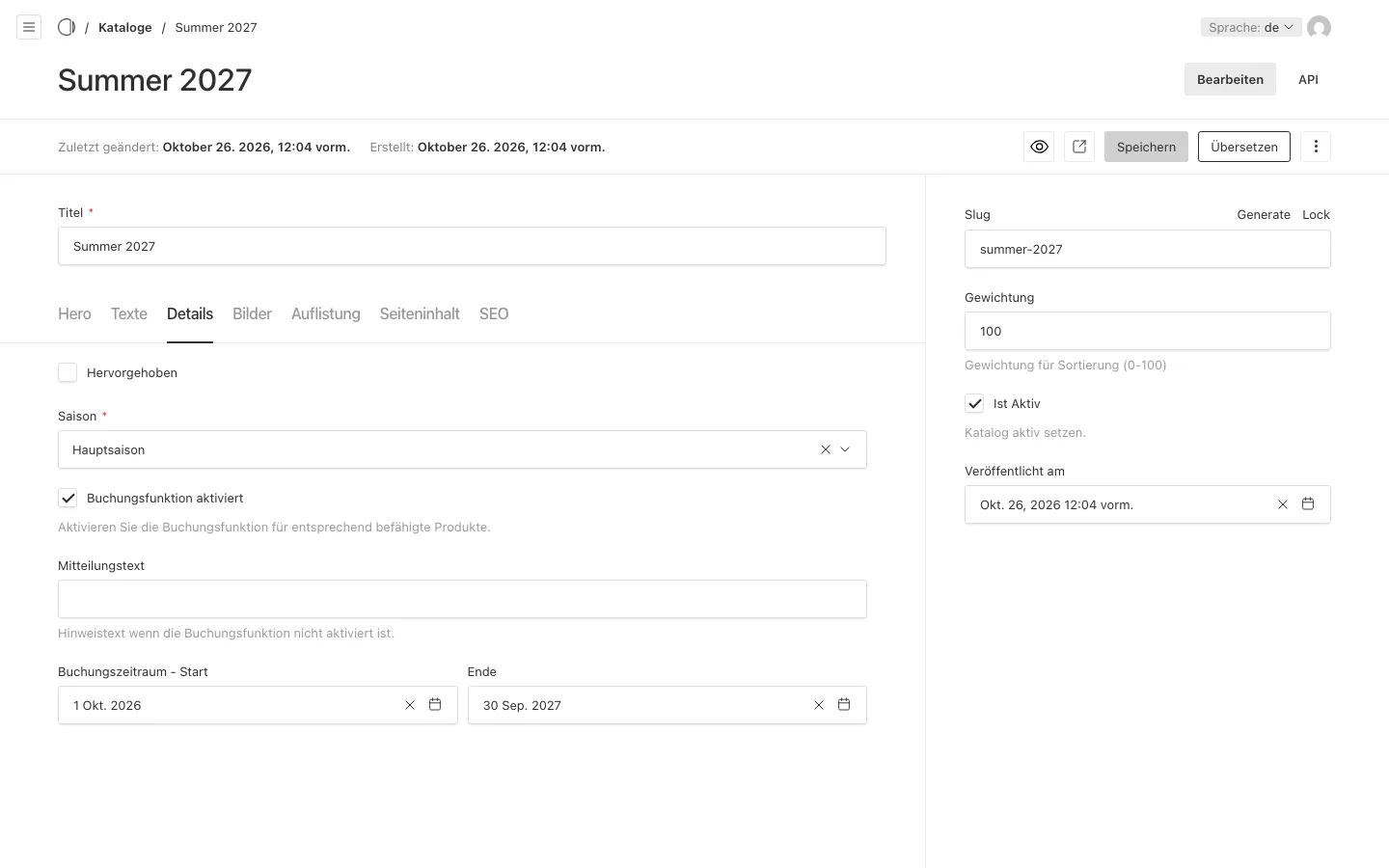The height and width of the screenshot is (868, 1389).
Task: Open the external link icon button
Action: [x=1079, y=147]
